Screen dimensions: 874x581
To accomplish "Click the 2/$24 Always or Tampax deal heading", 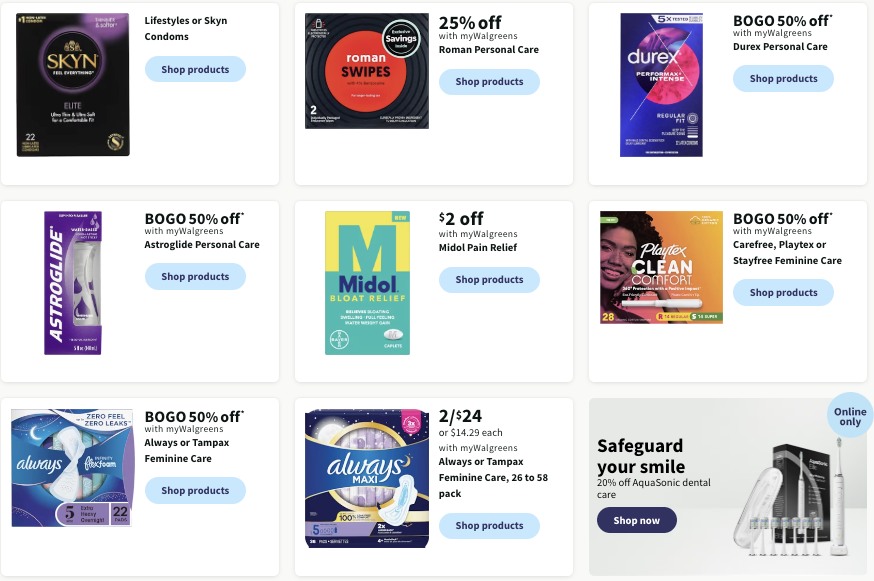I will click(x=460, y=416).
